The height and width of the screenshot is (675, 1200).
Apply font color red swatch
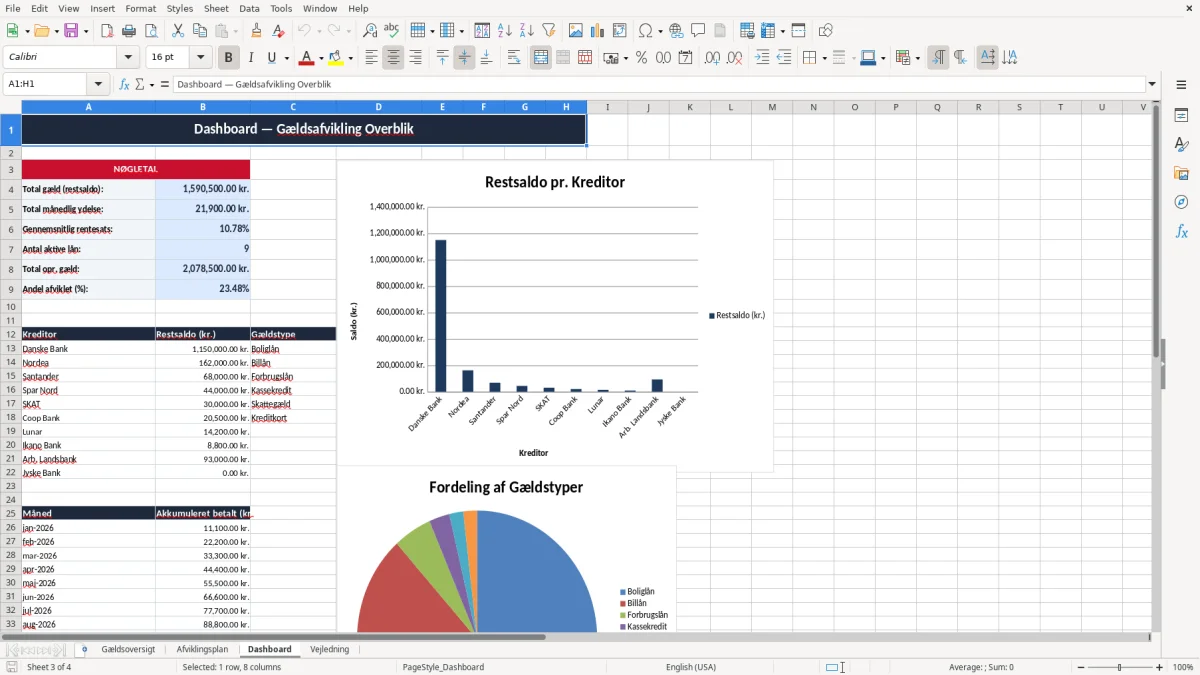306,58
